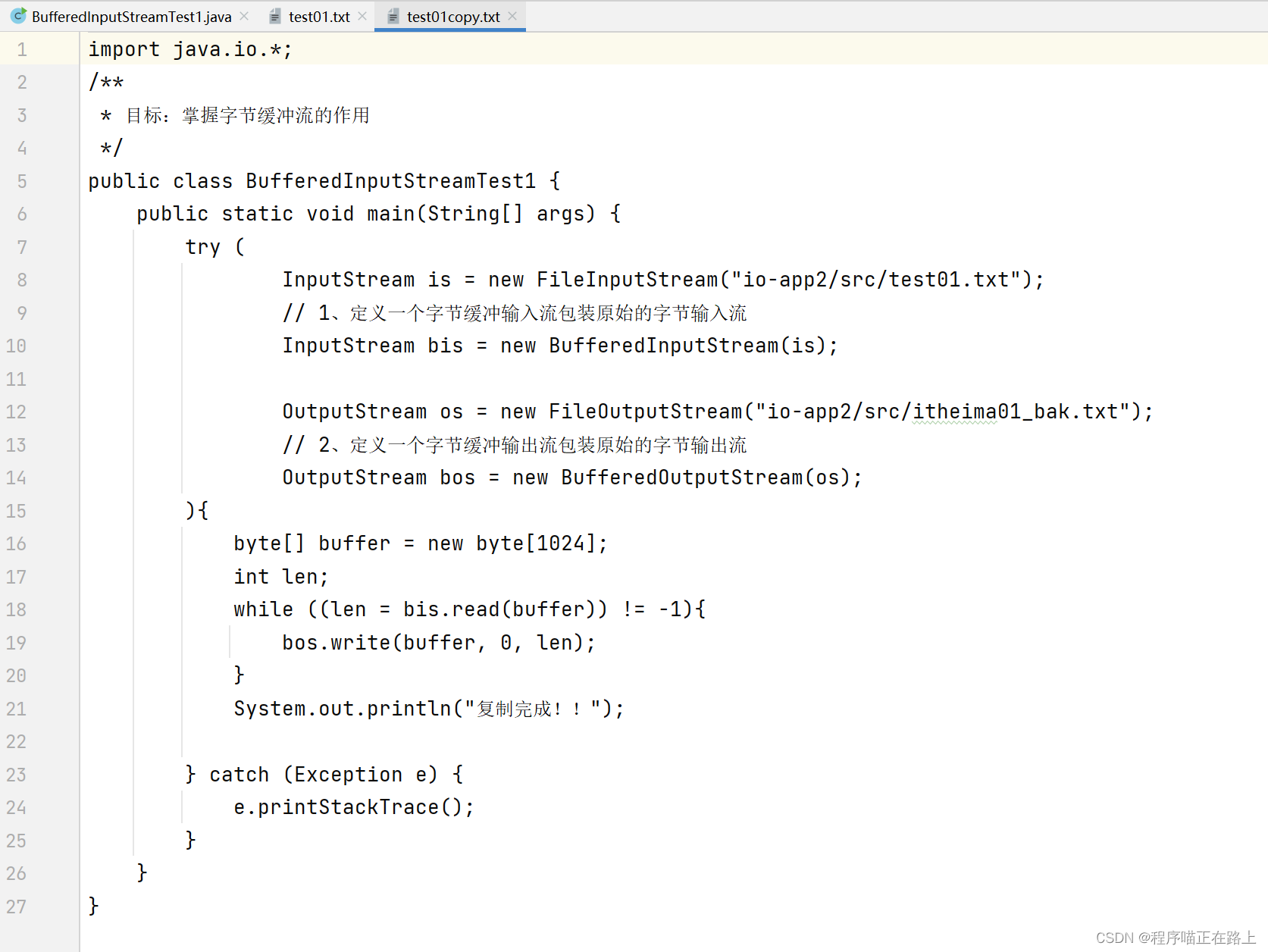Click the 'while' keyword
This screenshot has height=952, width=1268.
pyautogui.click(x=264, y=609)
